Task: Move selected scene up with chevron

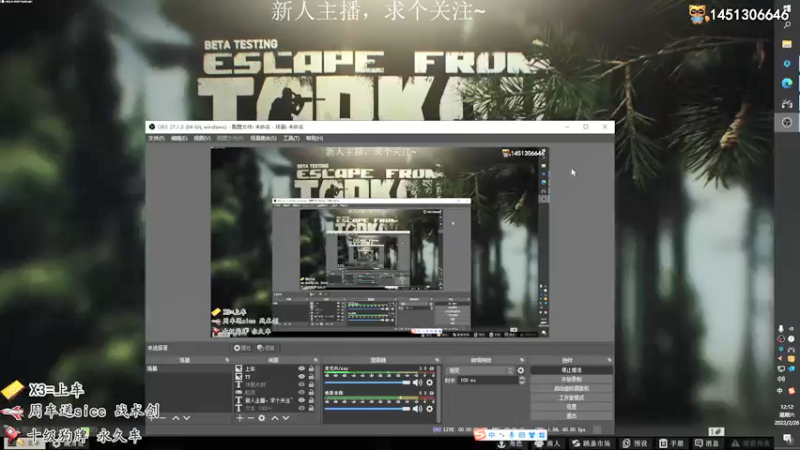Action: 176,418
